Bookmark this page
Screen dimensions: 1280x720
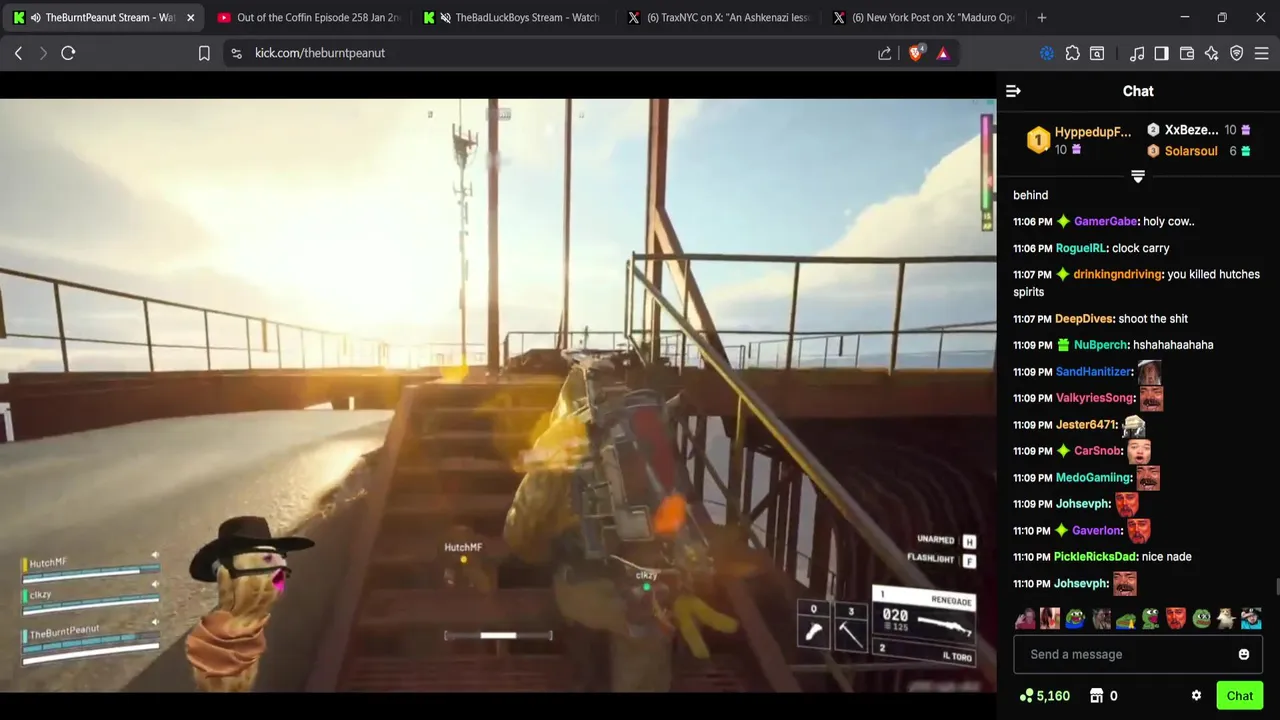click(204, 53)
